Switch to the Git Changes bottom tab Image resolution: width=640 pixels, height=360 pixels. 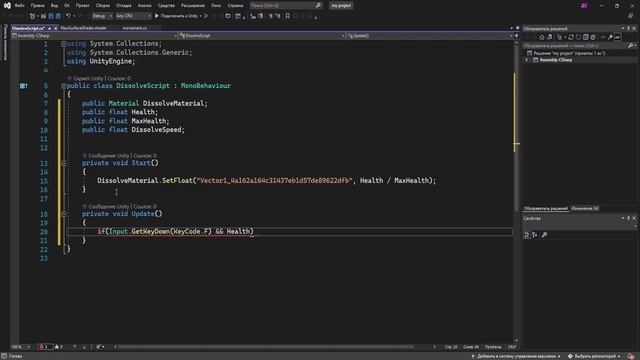point(584,209)
